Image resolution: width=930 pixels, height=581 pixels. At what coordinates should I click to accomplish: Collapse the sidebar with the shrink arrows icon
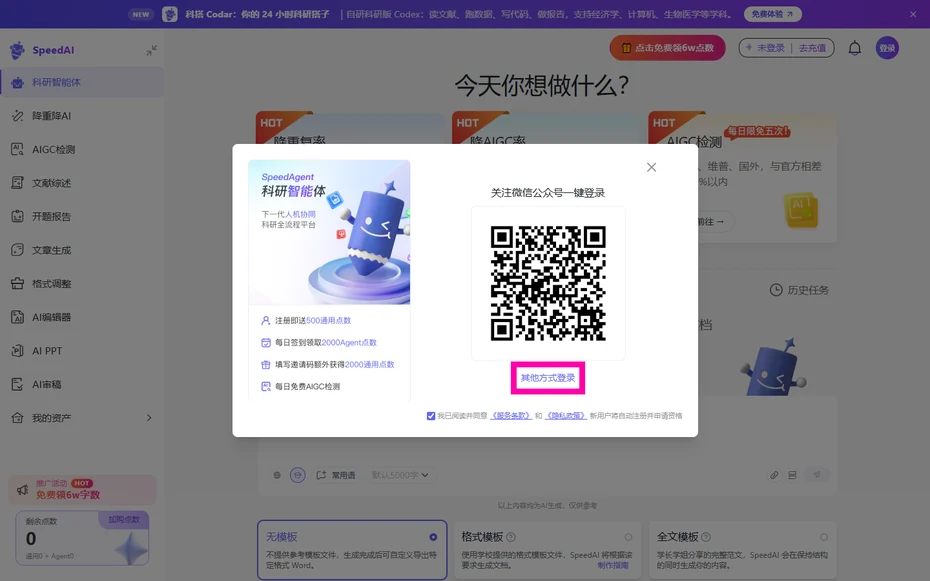(151, 50)
